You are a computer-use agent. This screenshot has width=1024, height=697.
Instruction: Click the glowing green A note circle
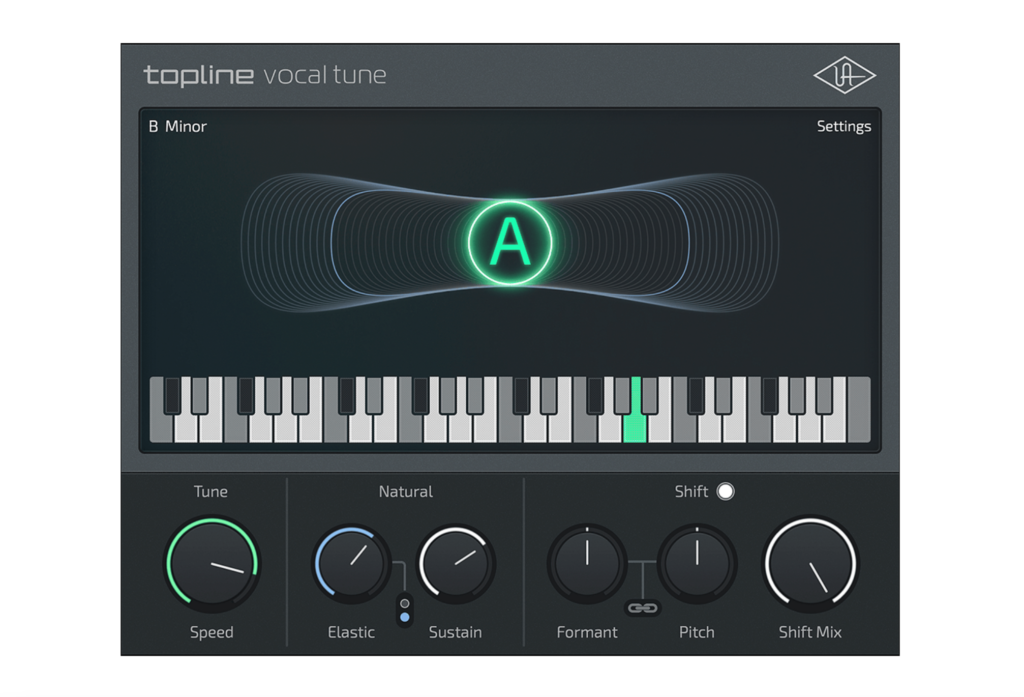click(x=510, y=243)
